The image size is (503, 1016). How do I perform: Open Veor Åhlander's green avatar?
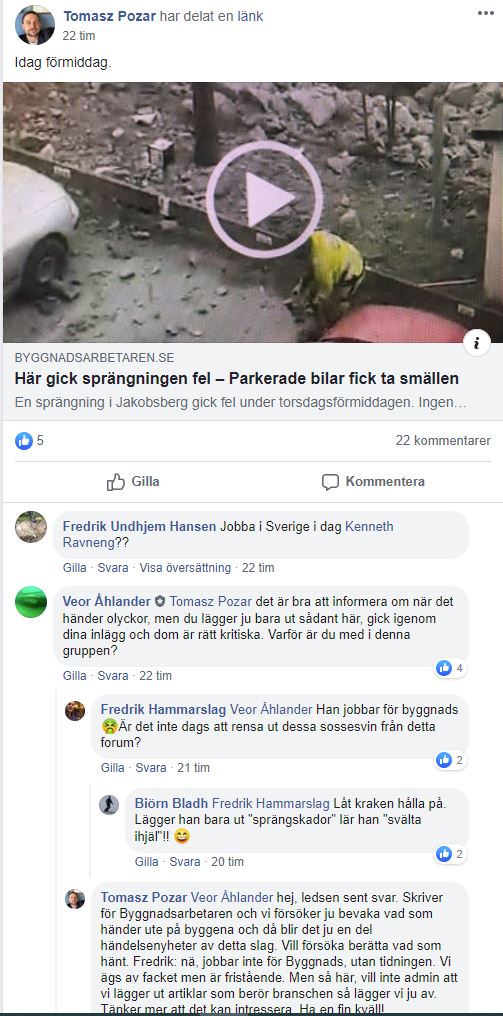click(x=31, y=602)
